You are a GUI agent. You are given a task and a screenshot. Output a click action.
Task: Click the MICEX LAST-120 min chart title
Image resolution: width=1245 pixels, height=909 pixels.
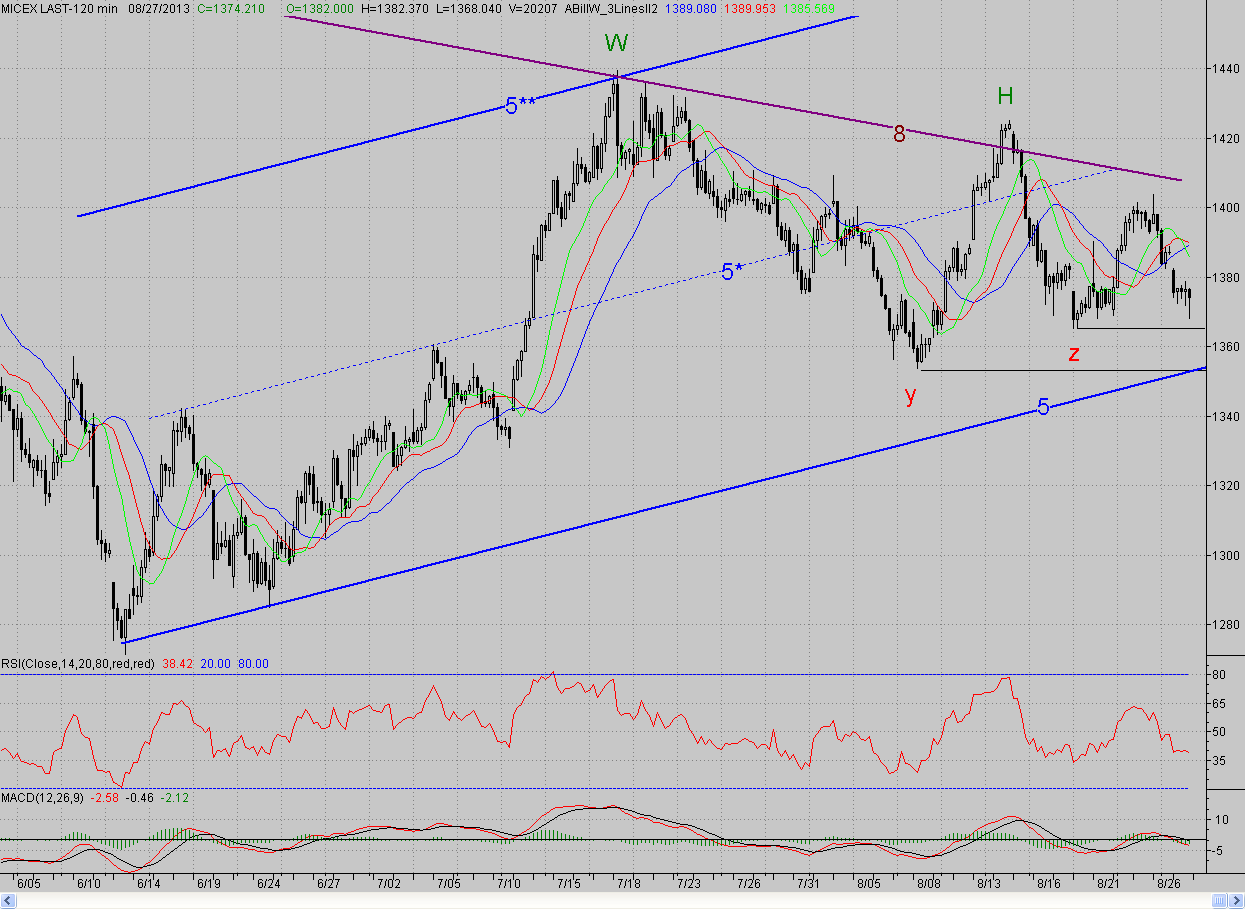[65, 7]
